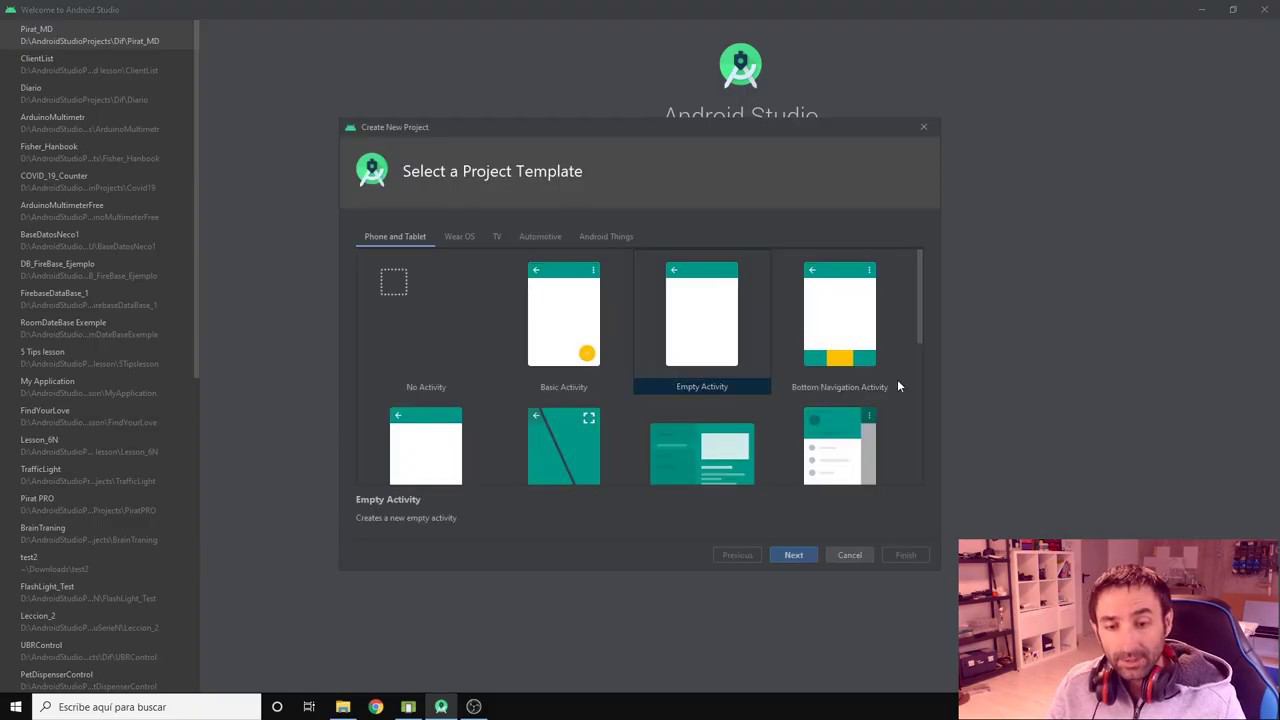Open the BaseDatosNeco1 recent project
This screenshot has width=1280, height=720.
tap(97, 240)
